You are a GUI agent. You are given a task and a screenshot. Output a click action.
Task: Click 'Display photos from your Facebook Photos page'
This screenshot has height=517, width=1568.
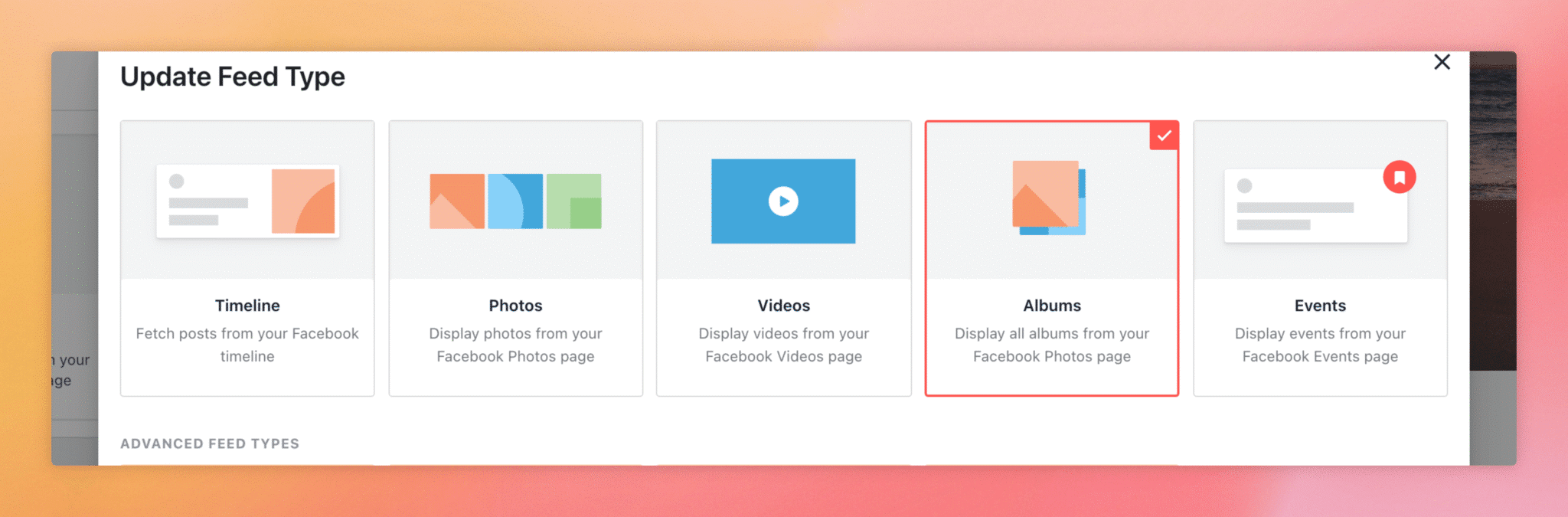pos(515,345)
